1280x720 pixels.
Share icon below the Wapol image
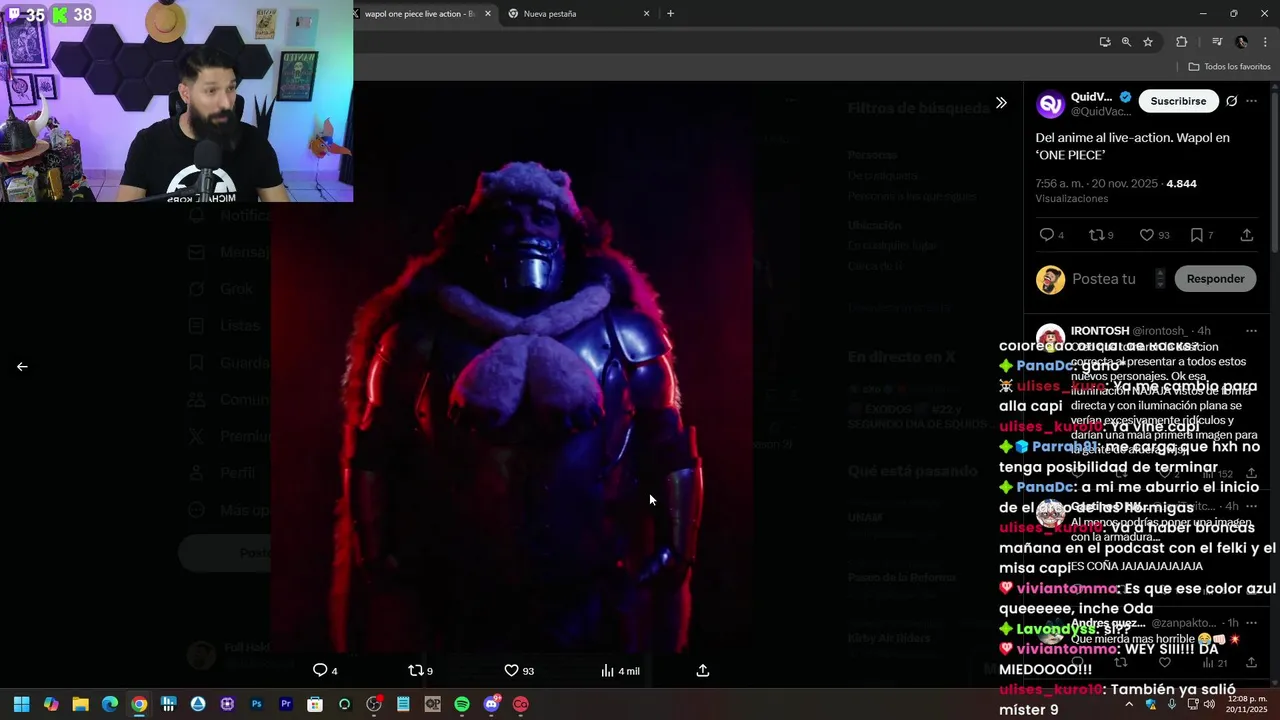pos(703,670)
